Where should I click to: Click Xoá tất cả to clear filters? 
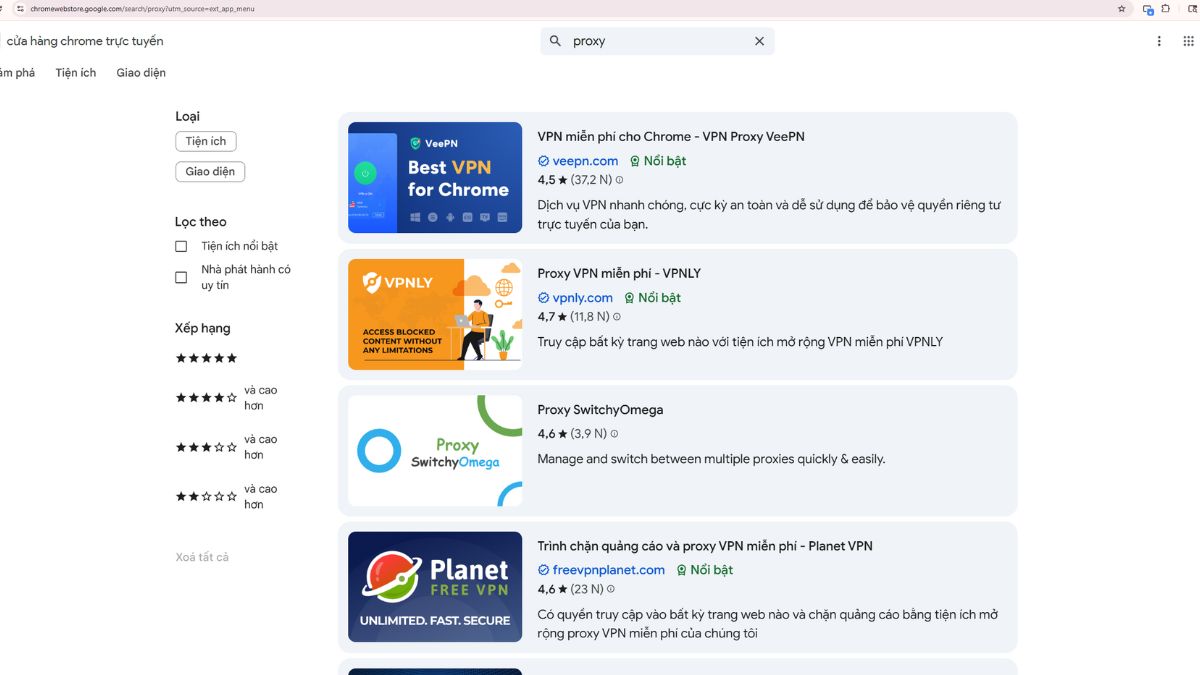[x=202, y=557]
